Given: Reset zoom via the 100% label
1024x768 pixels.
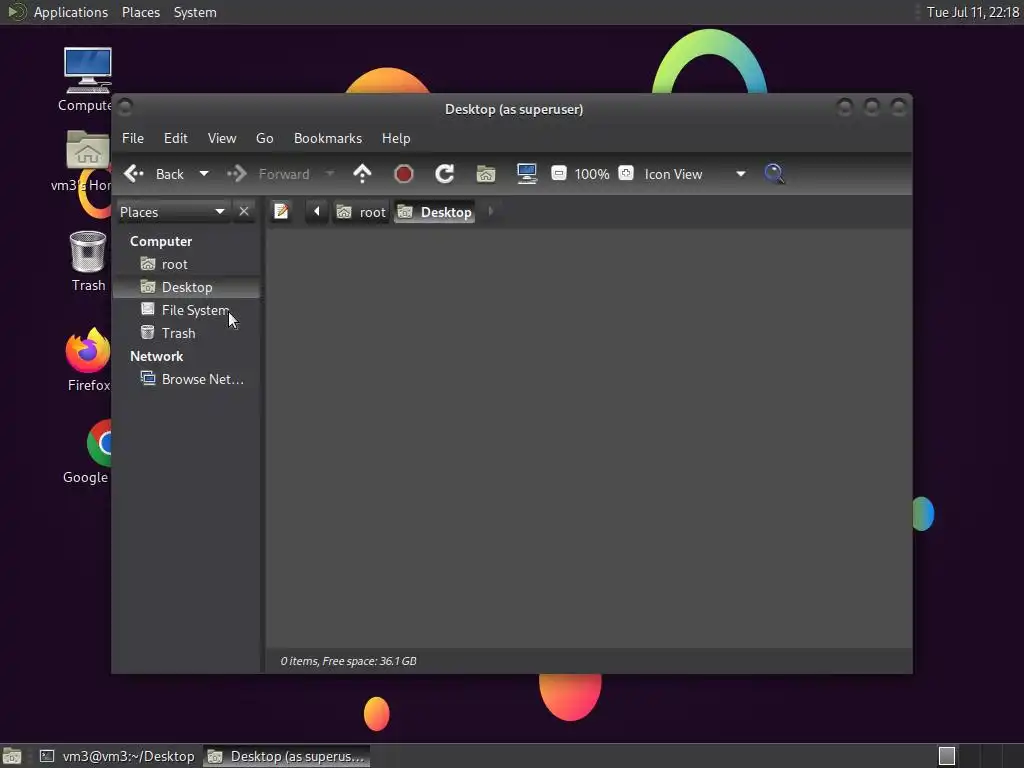Looking at the screenshot, I should [x=592, y=174].
